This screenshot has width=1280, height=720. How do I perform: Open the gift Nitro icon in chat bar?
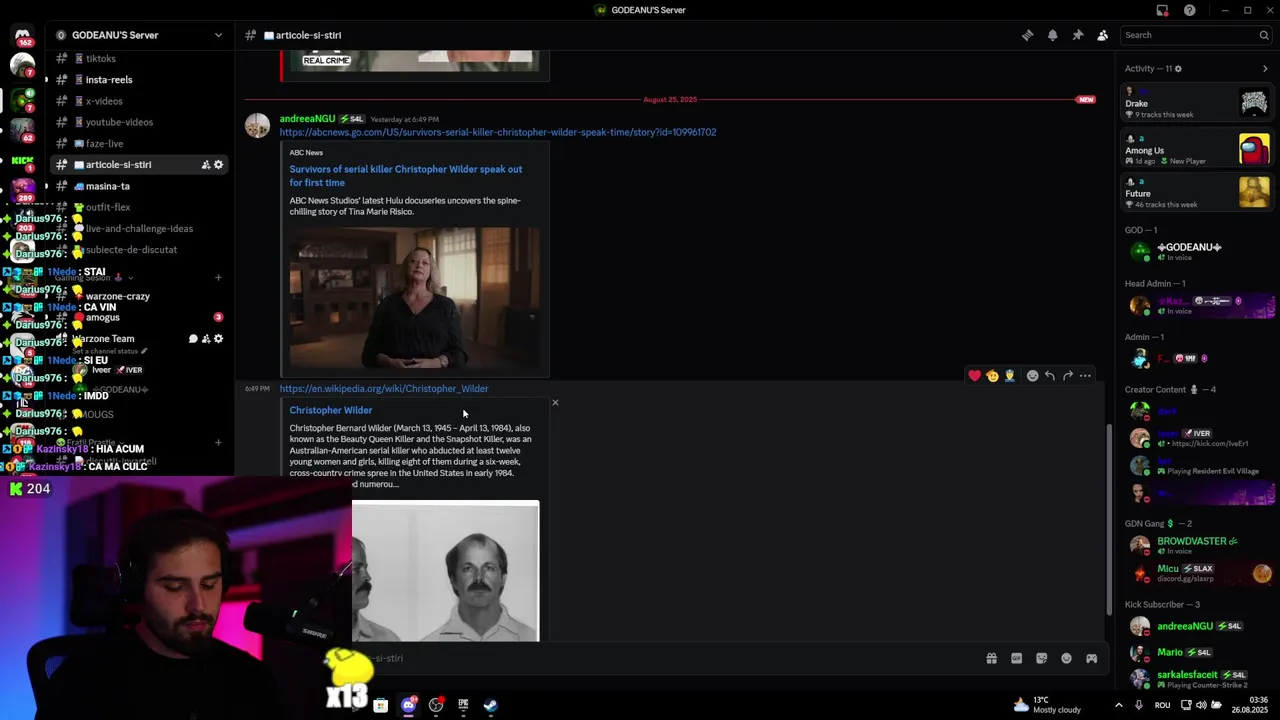[991, 659]
